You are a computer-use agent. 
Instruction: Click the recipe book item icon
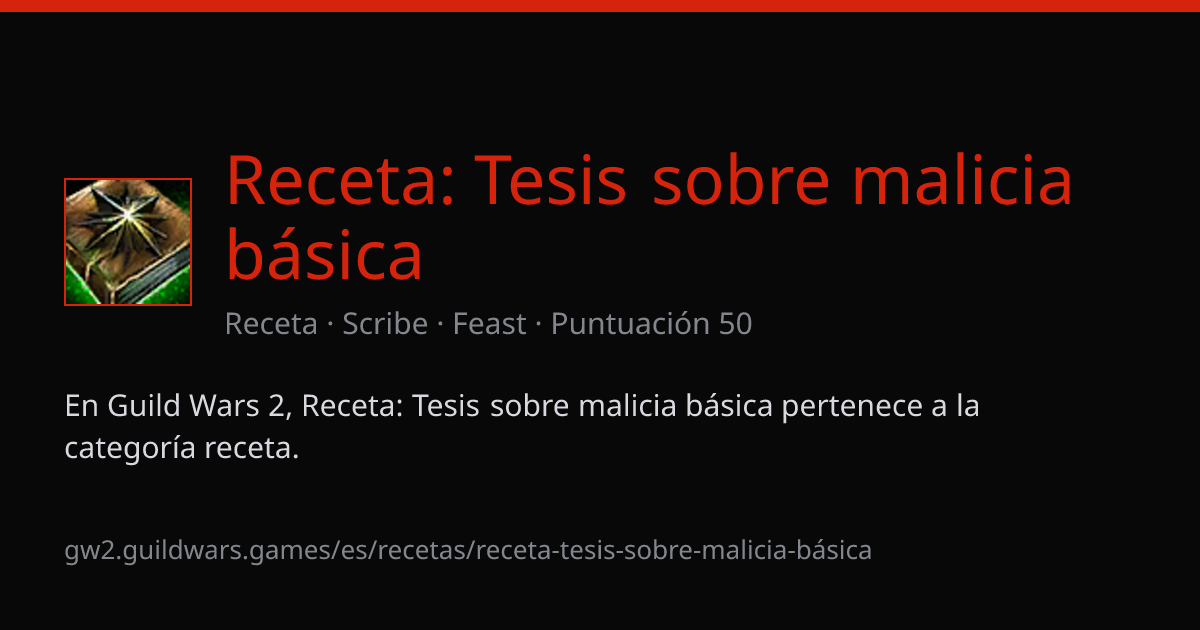pos(128,242)
